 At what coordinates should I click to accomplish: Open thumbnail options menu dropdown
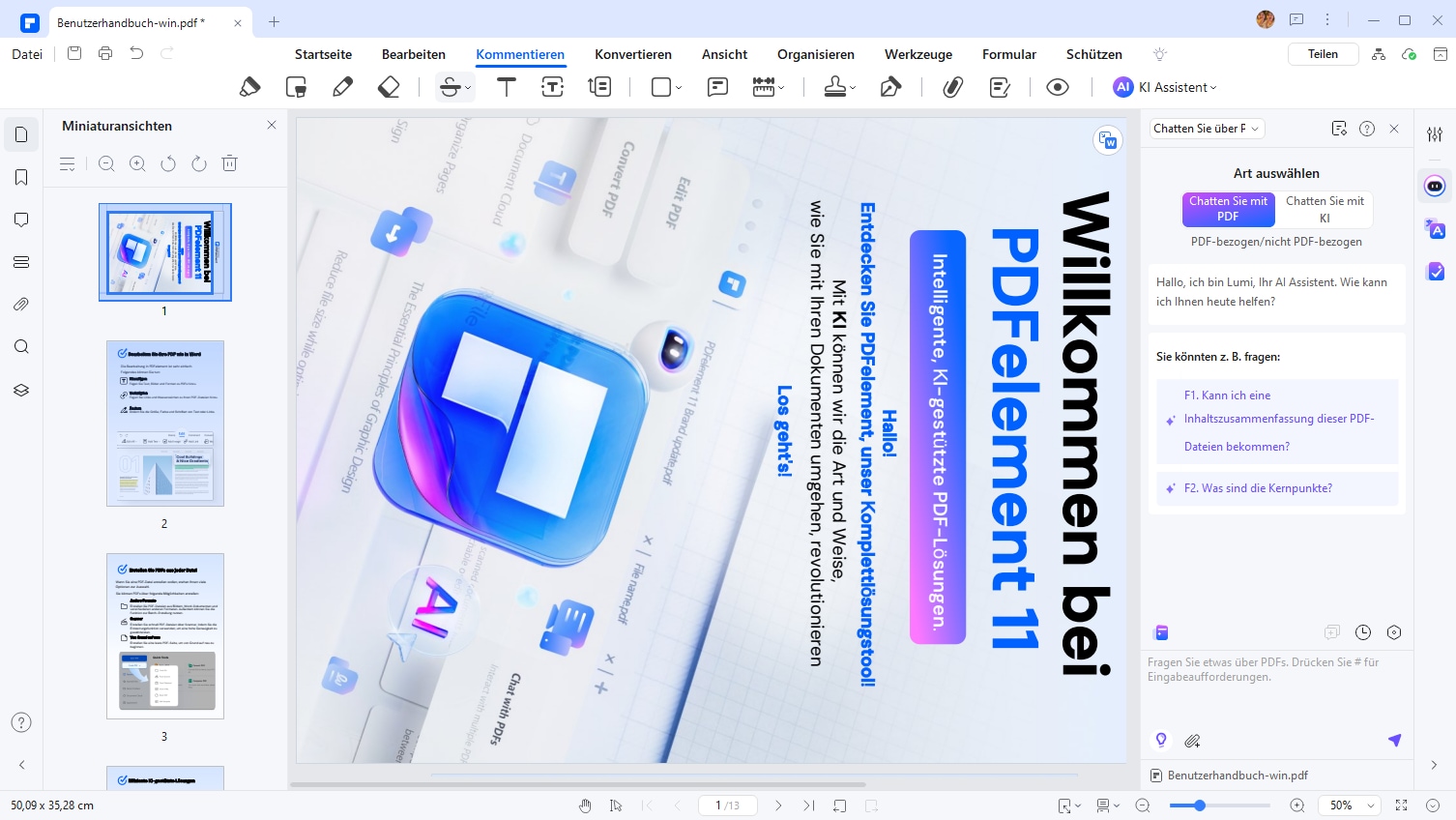[x=68, y=164]
